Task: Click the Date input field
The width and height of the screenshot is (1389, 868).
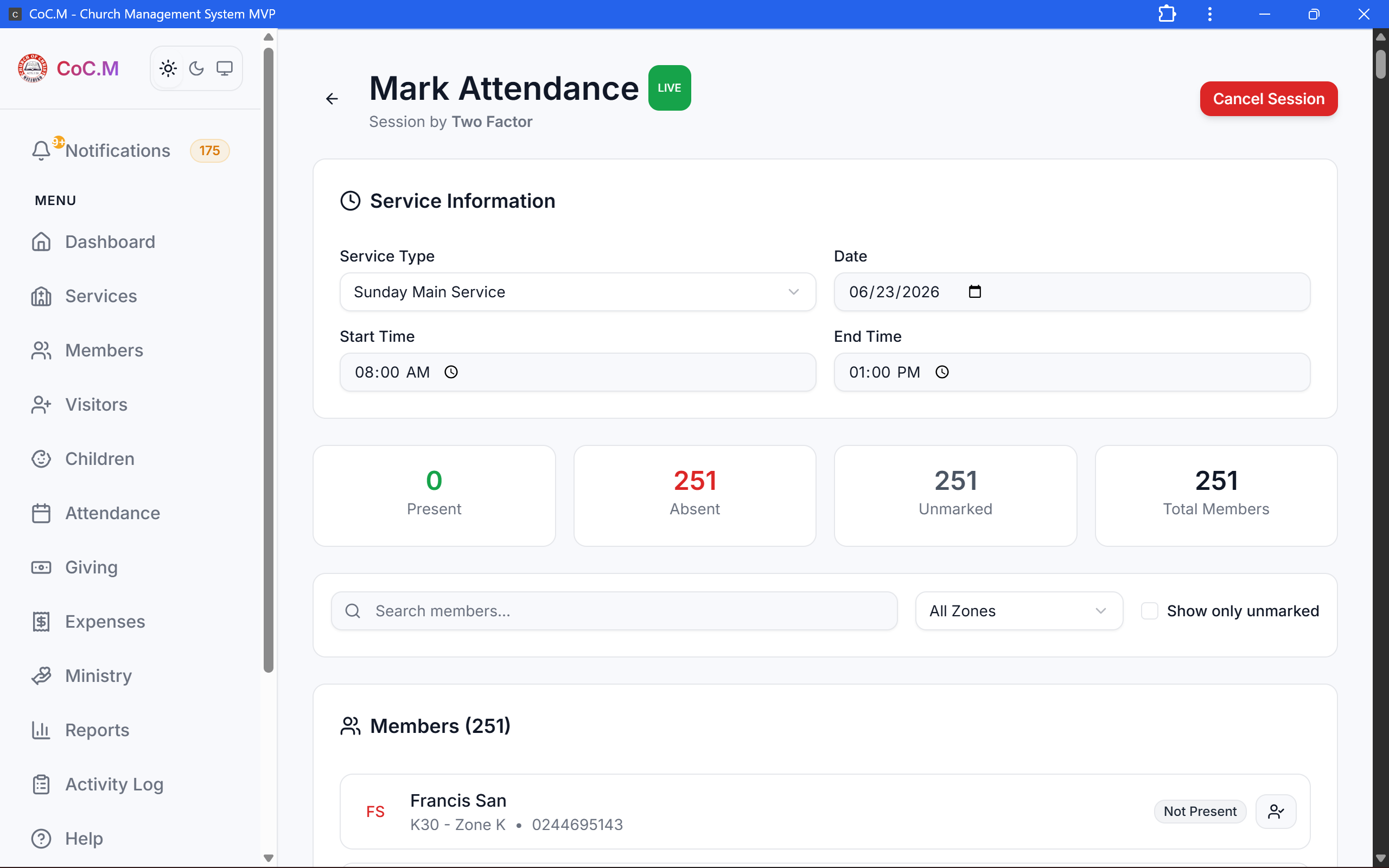Action: click(x=1072, y=292)
